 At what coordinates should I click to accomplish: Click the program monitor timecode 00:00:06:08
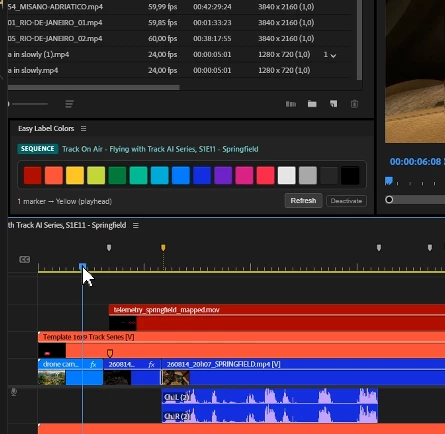pos(415,162)
